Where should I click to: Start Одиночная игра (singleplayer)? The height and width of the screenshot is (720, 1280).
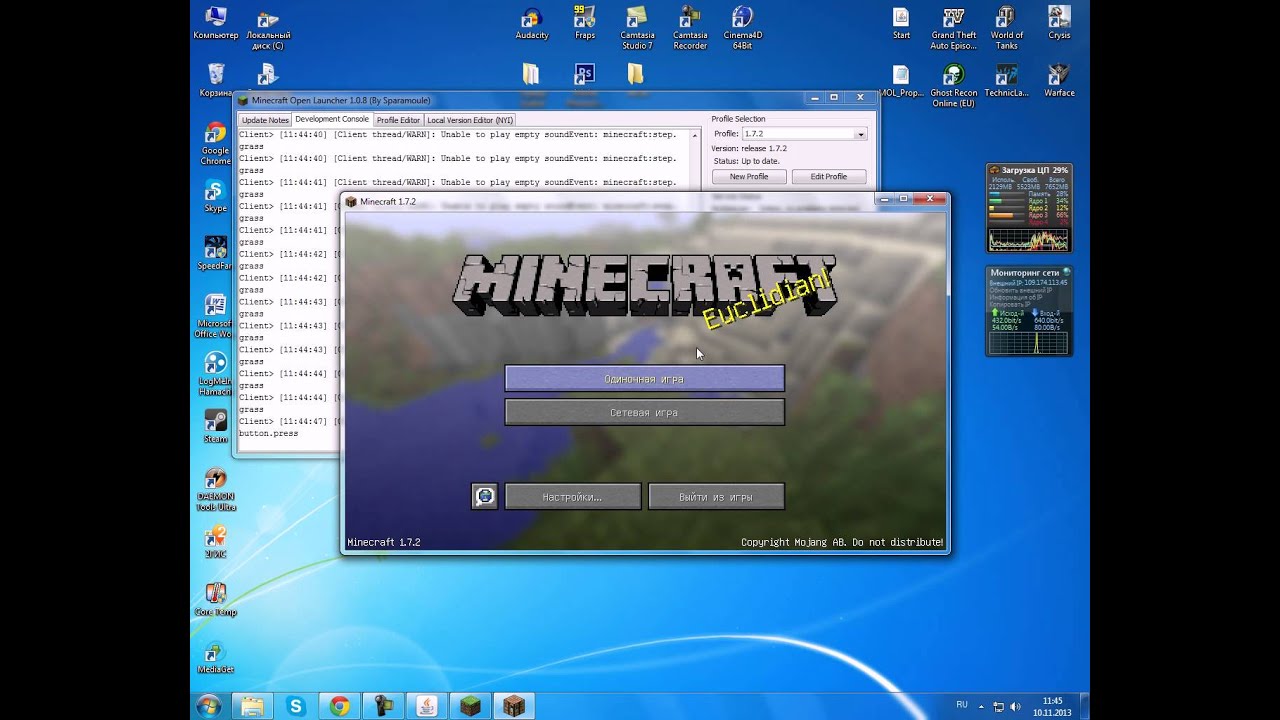tap(644, 378)
